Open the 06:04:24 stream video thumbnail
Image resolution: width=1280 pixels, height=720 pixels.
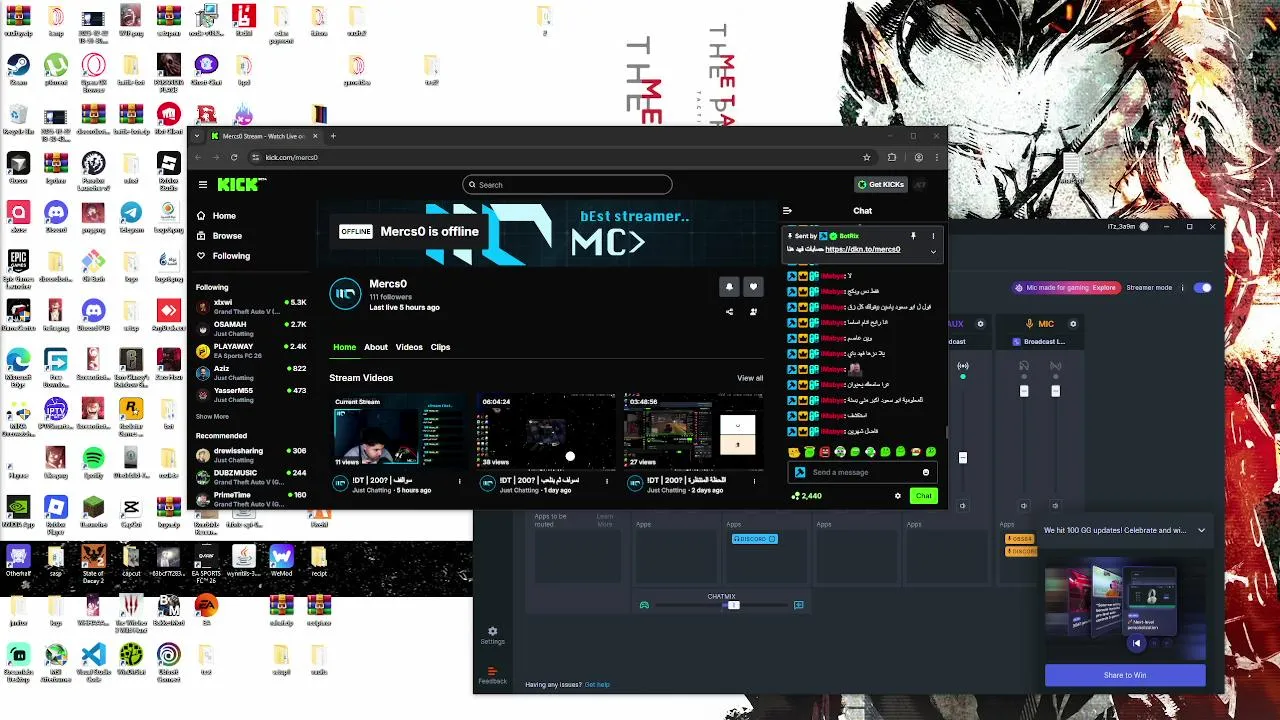pos(544,431)
